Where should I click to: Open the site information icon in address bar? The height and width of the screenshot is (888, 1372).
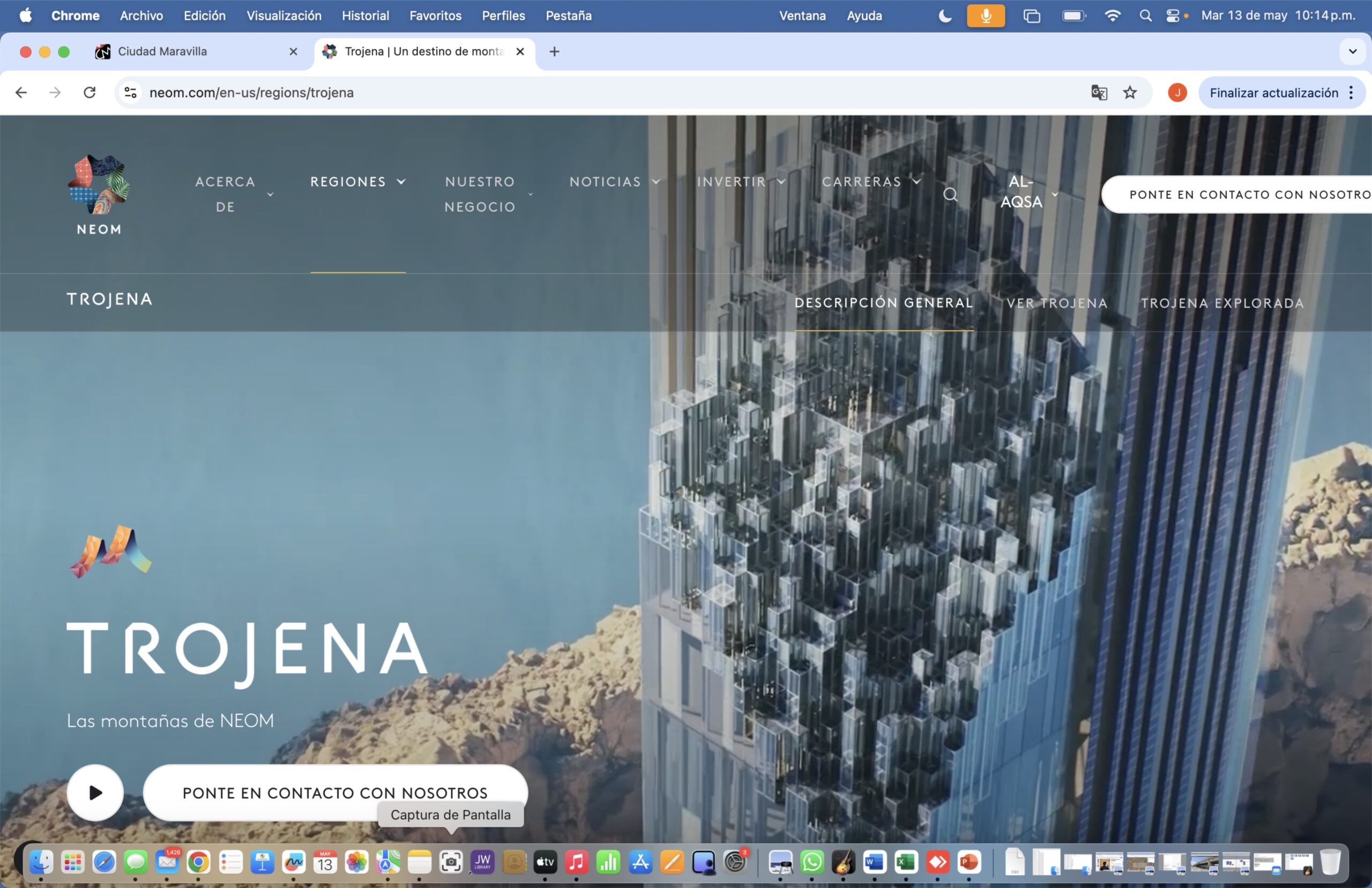pyautogui.click(x=131, y=93)
